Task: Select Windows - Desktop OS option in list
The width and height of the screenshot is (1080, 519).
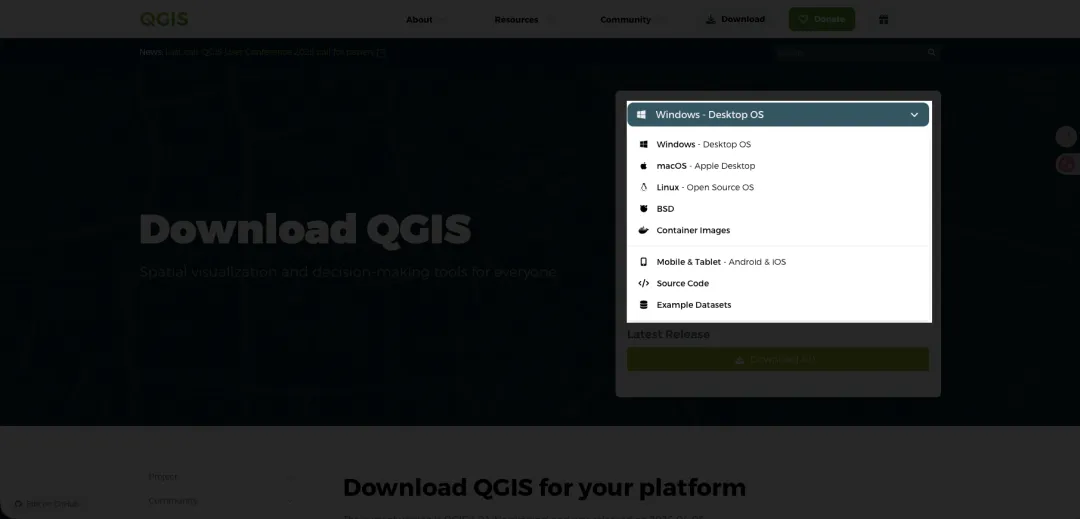Action: 779,145
